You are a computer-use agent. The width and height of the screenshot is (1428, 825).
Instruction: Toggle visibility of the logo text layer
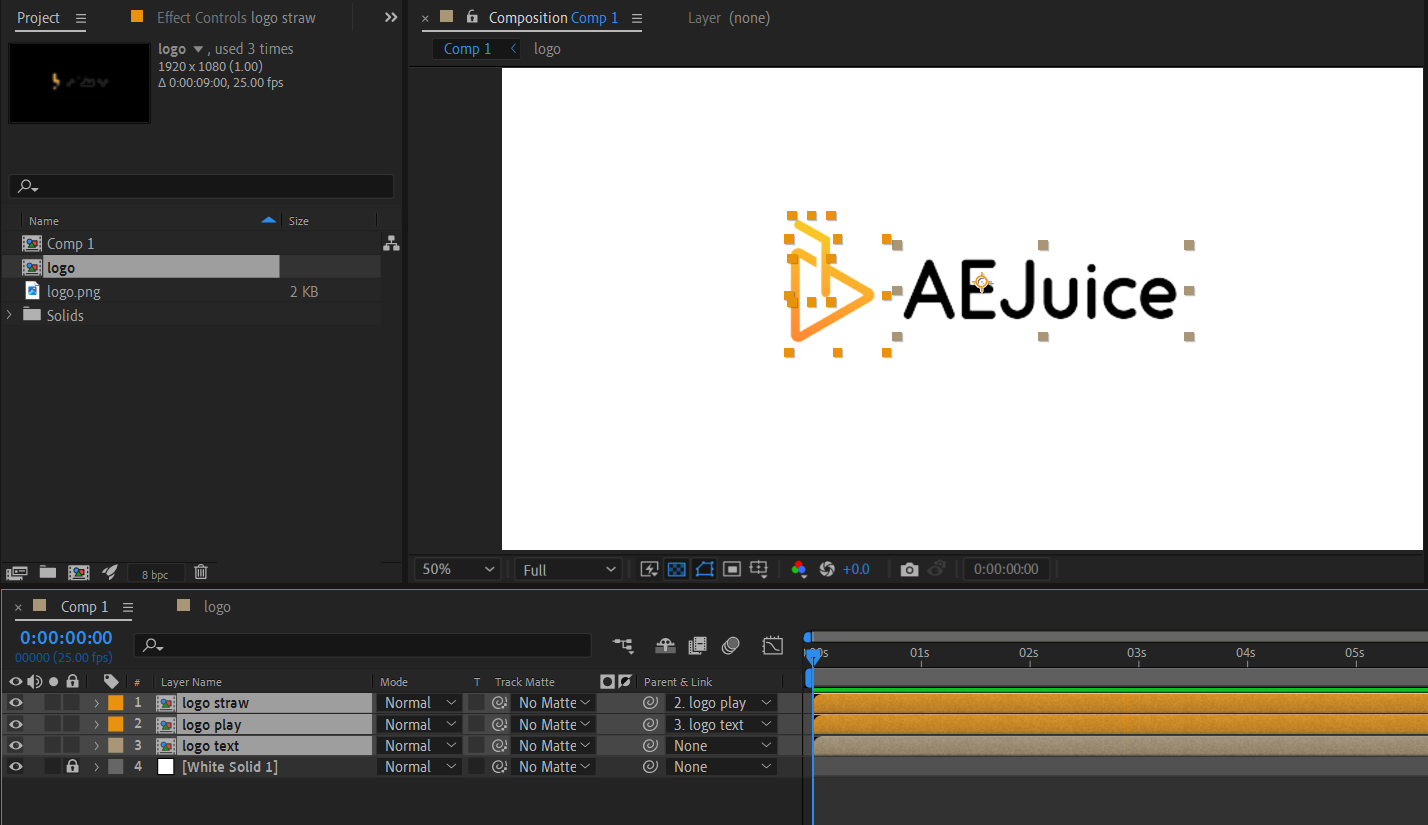(15, 746)
